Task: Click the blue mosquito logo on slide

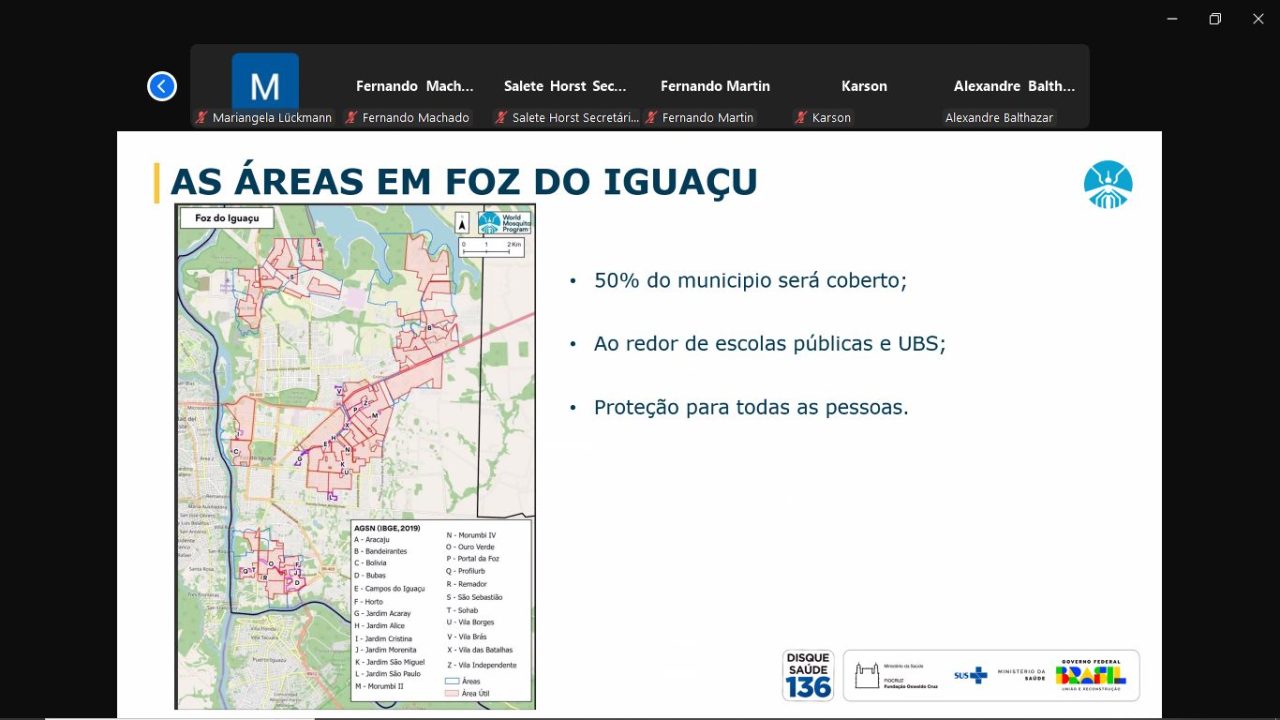Action: tap(1108, 185)
